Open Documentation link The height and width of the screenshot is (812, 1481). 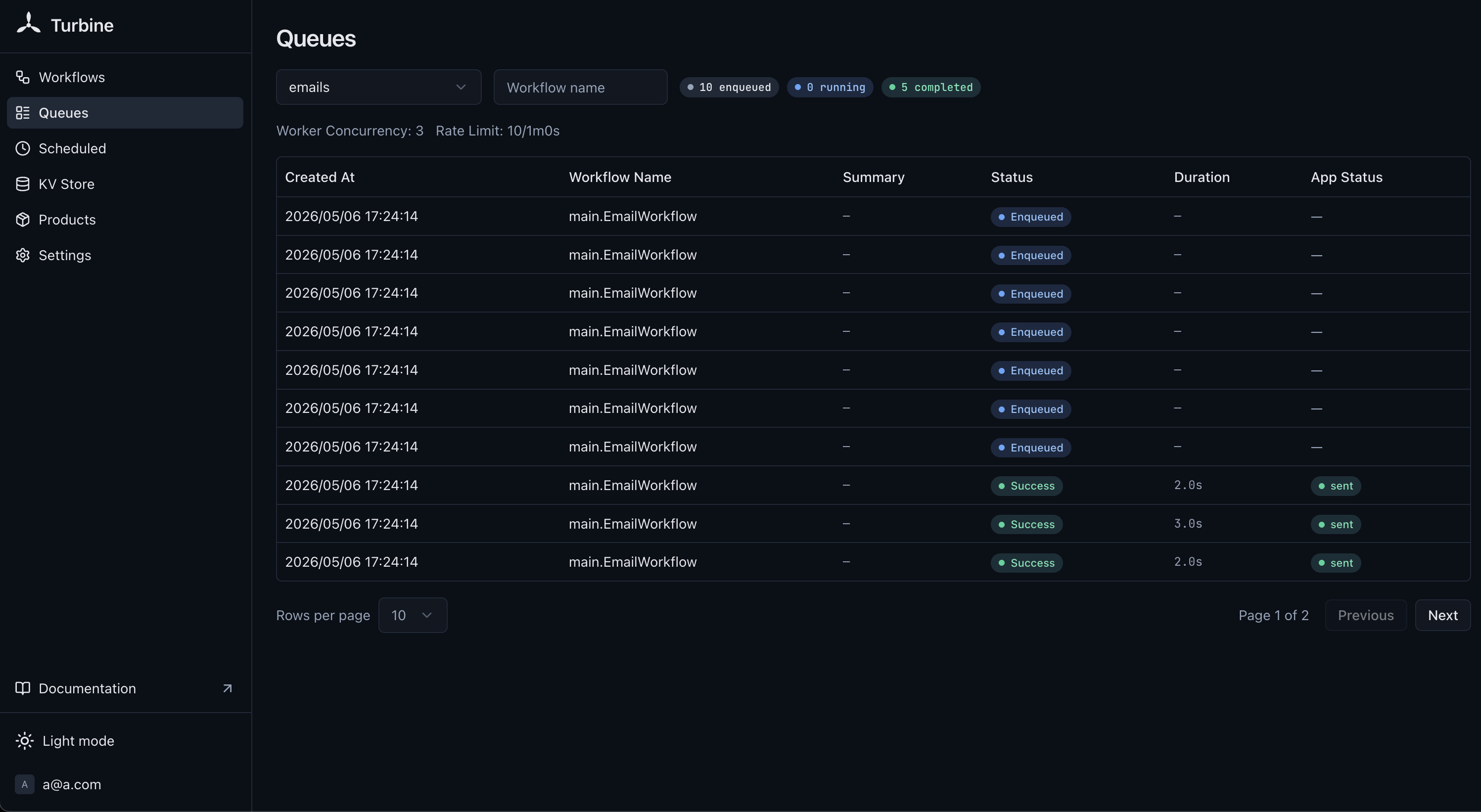[x=125, y=688]
